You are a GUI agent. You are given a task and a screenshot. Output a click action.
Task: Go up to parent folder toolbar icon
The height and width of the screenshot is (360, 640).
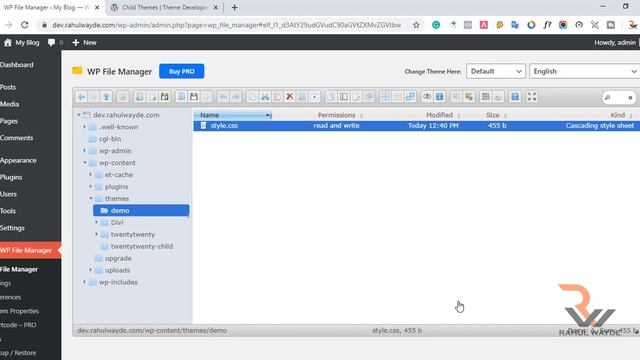(x=106, y=97)
